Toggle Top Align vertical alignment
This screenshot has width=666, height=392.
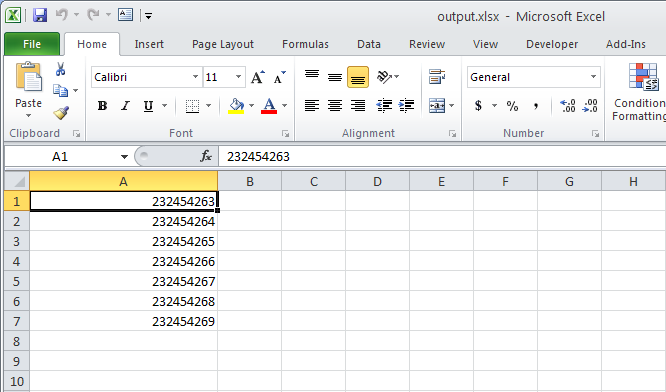312,75
